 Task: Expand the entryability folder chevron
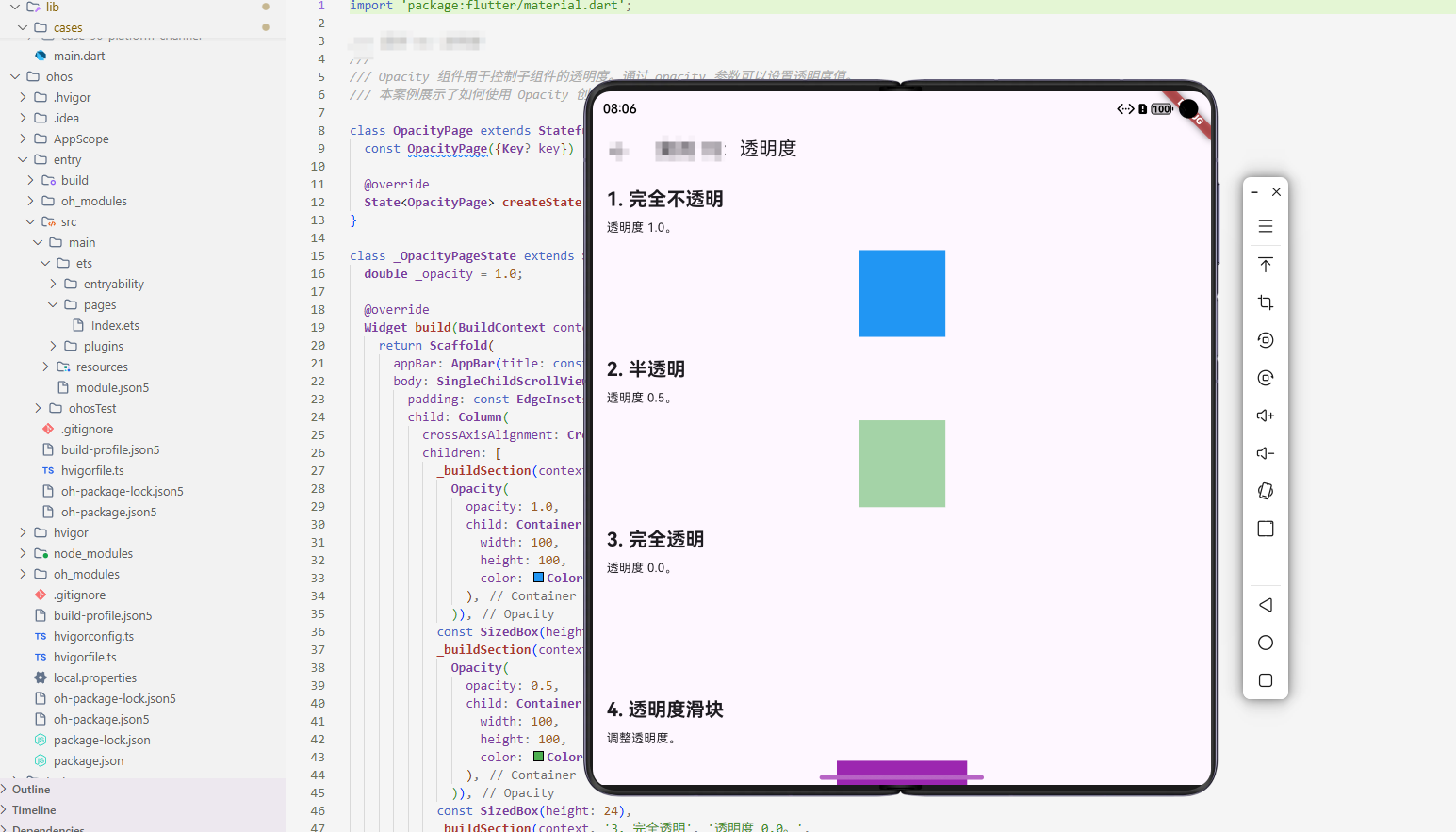coord(53,284)
